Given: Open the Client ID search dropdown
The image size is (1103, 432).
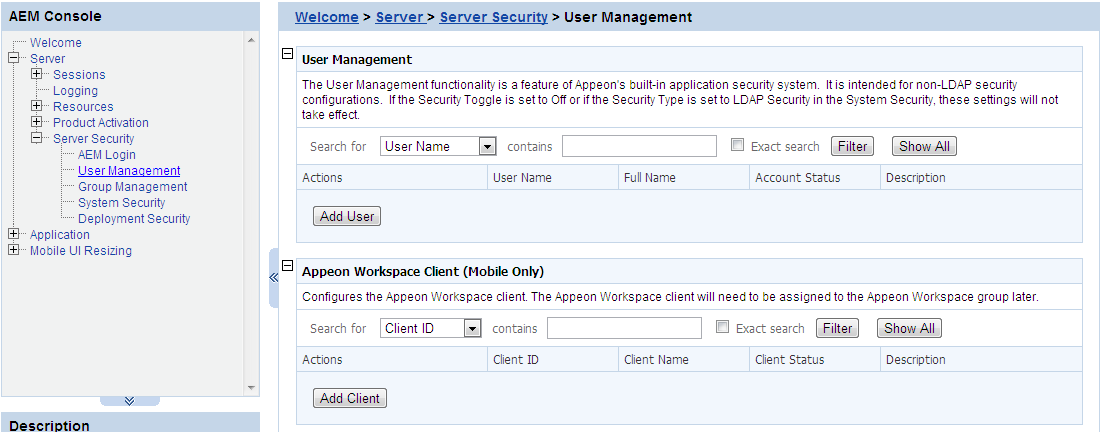Looking at the screenshot, I should click(x=431, y=329).
